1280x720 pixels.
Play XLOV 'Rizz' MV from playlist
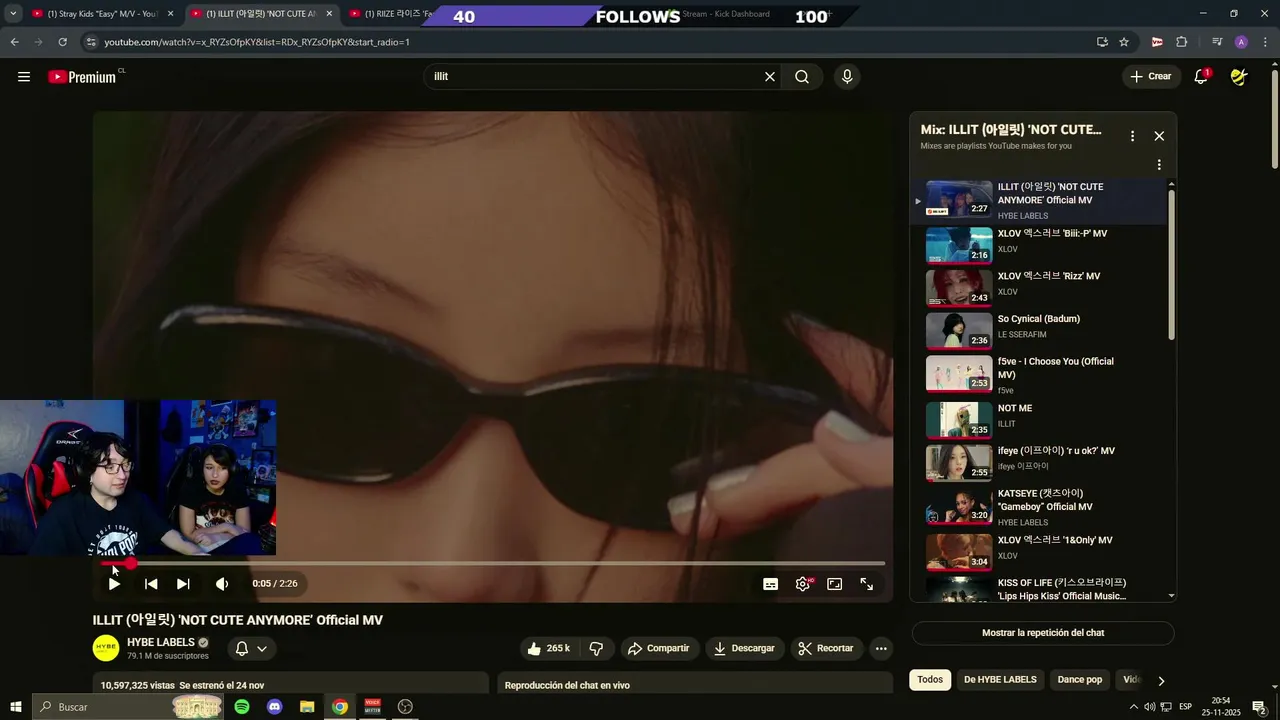click(1038, 287)
